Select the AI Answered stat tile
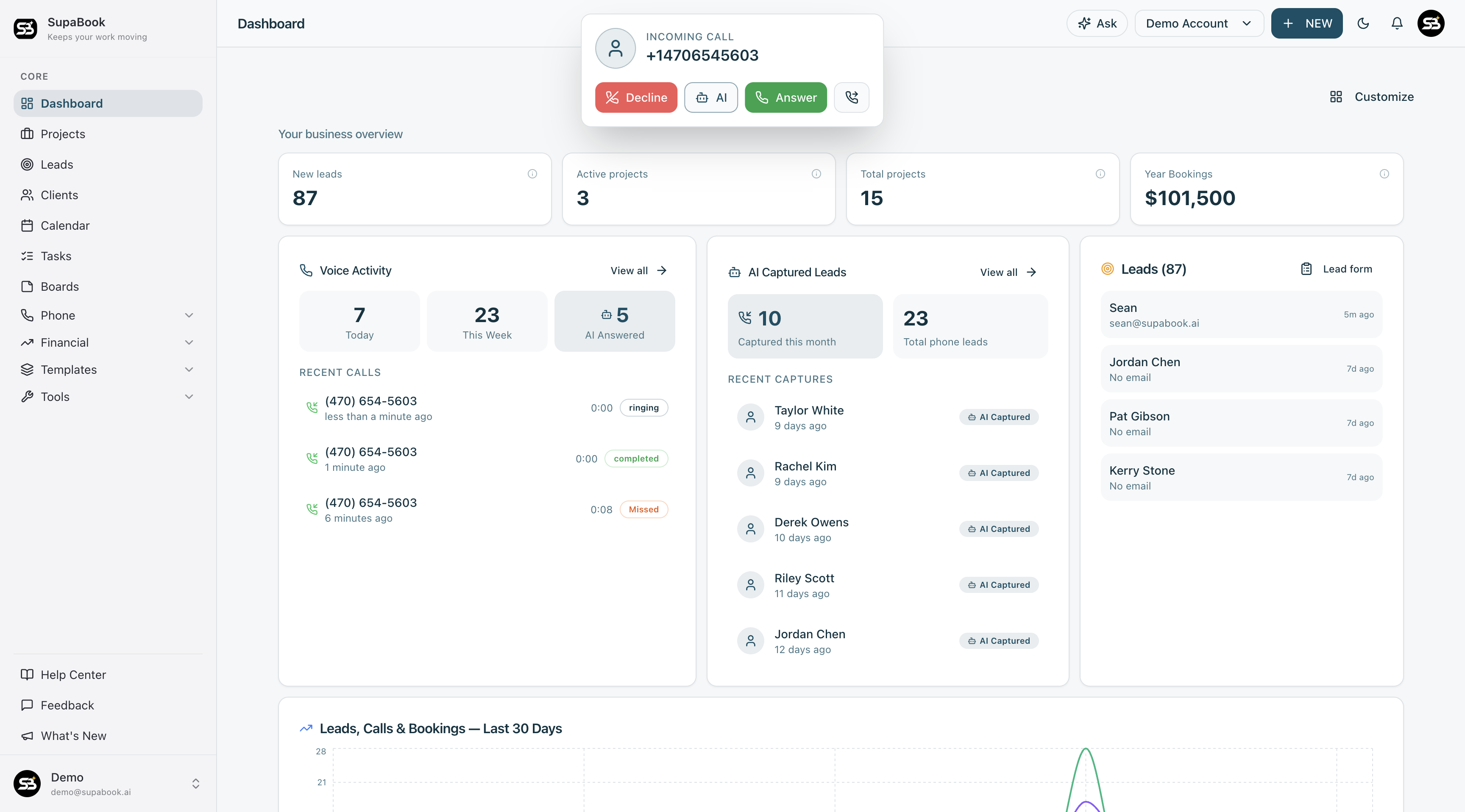This screenshot has height=812, width=1465. 614,321
